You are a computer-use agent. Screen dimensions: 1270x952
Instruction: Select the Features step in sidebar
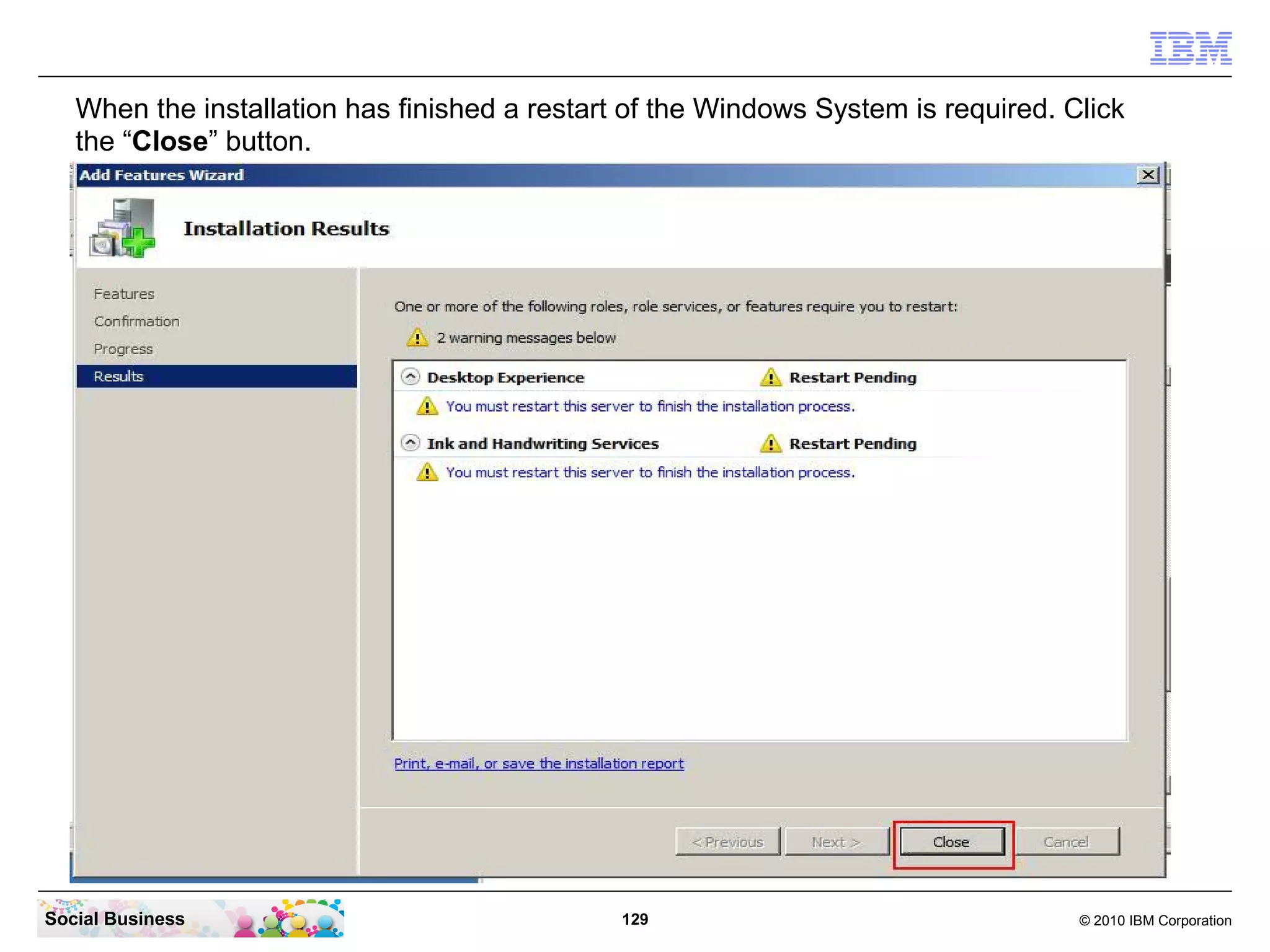click(124, 294)
